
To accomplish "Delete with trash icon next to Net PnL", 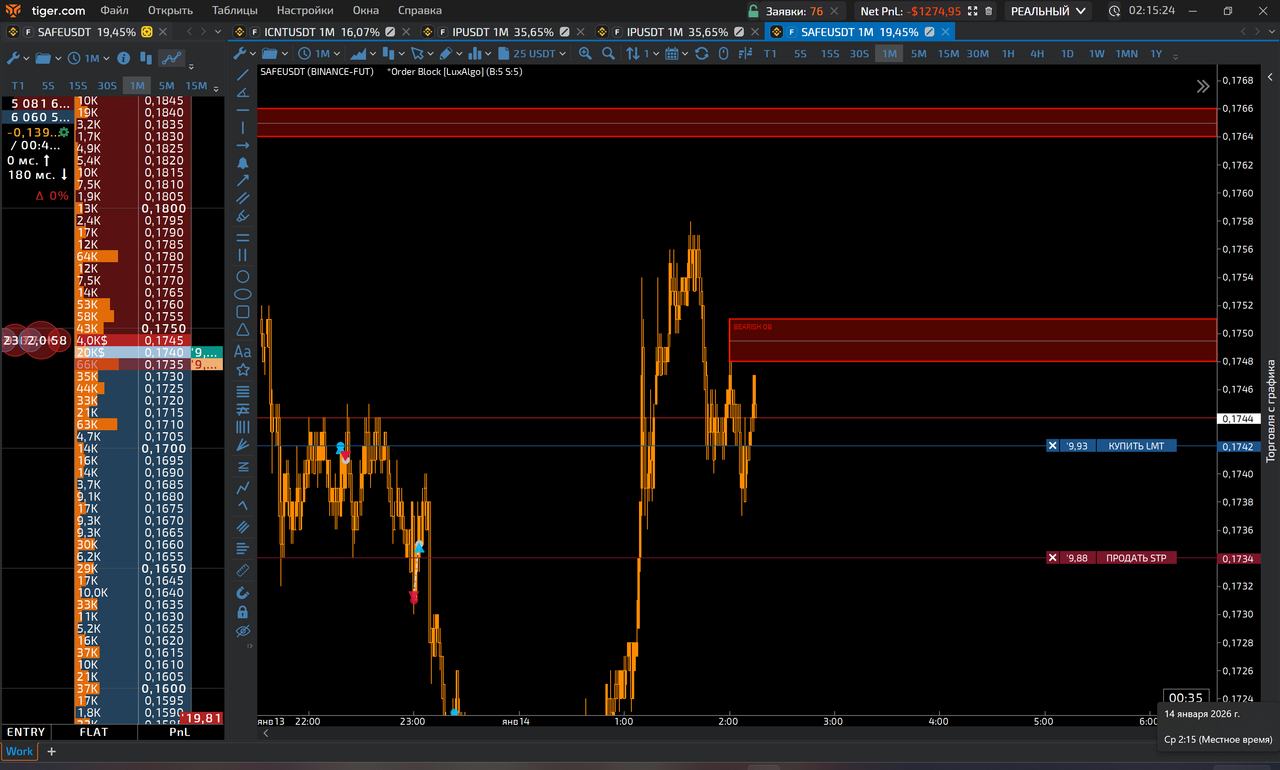I will click(x=989, y=11).
